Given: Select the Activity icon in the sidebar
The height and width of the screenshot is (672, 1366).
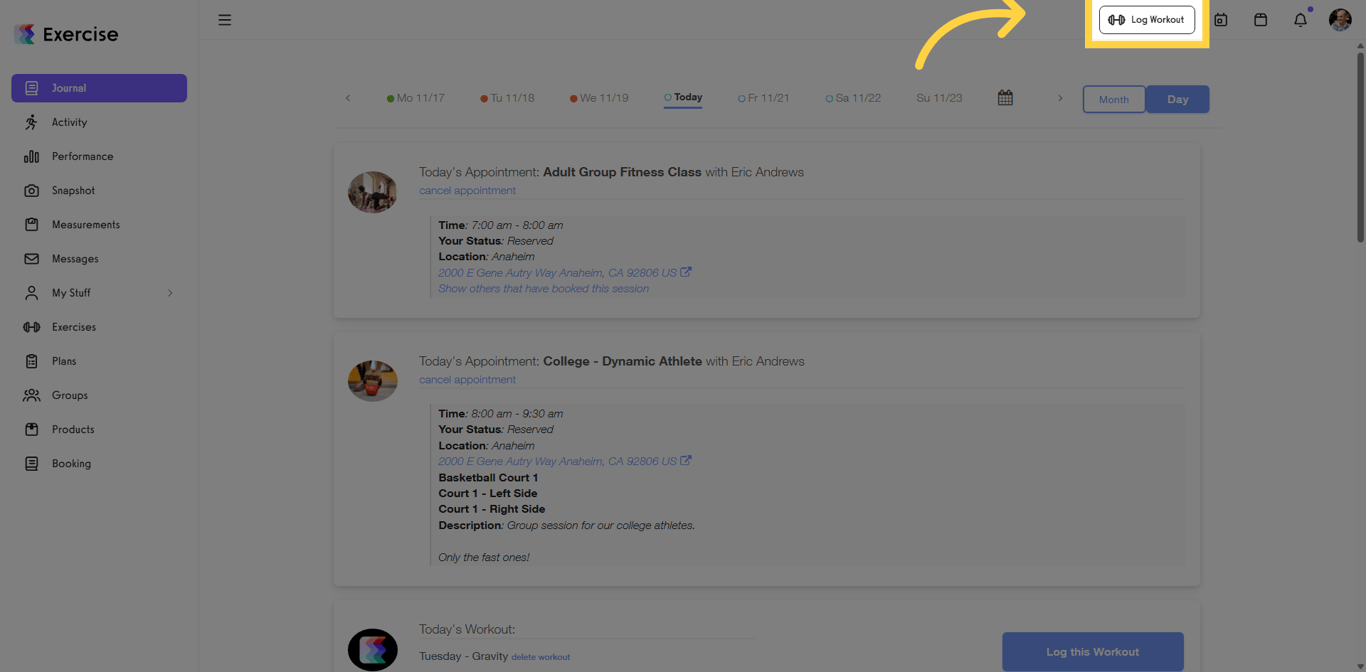Looking at the screenshot, I should [x=31, y=122].
